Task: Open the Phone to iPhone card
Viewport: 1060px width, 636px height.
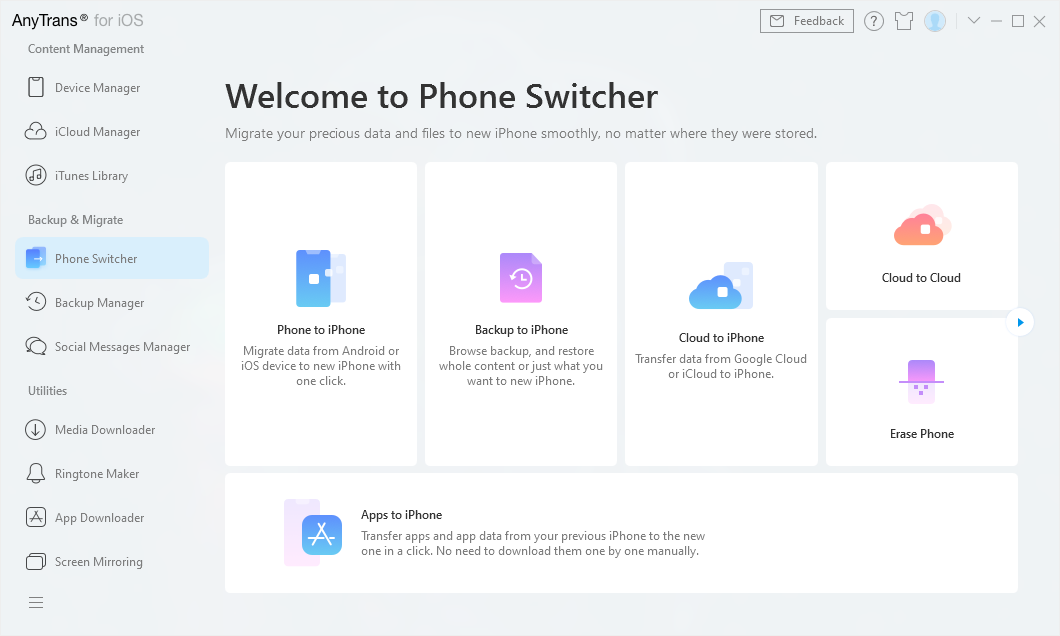Action: 321,314
